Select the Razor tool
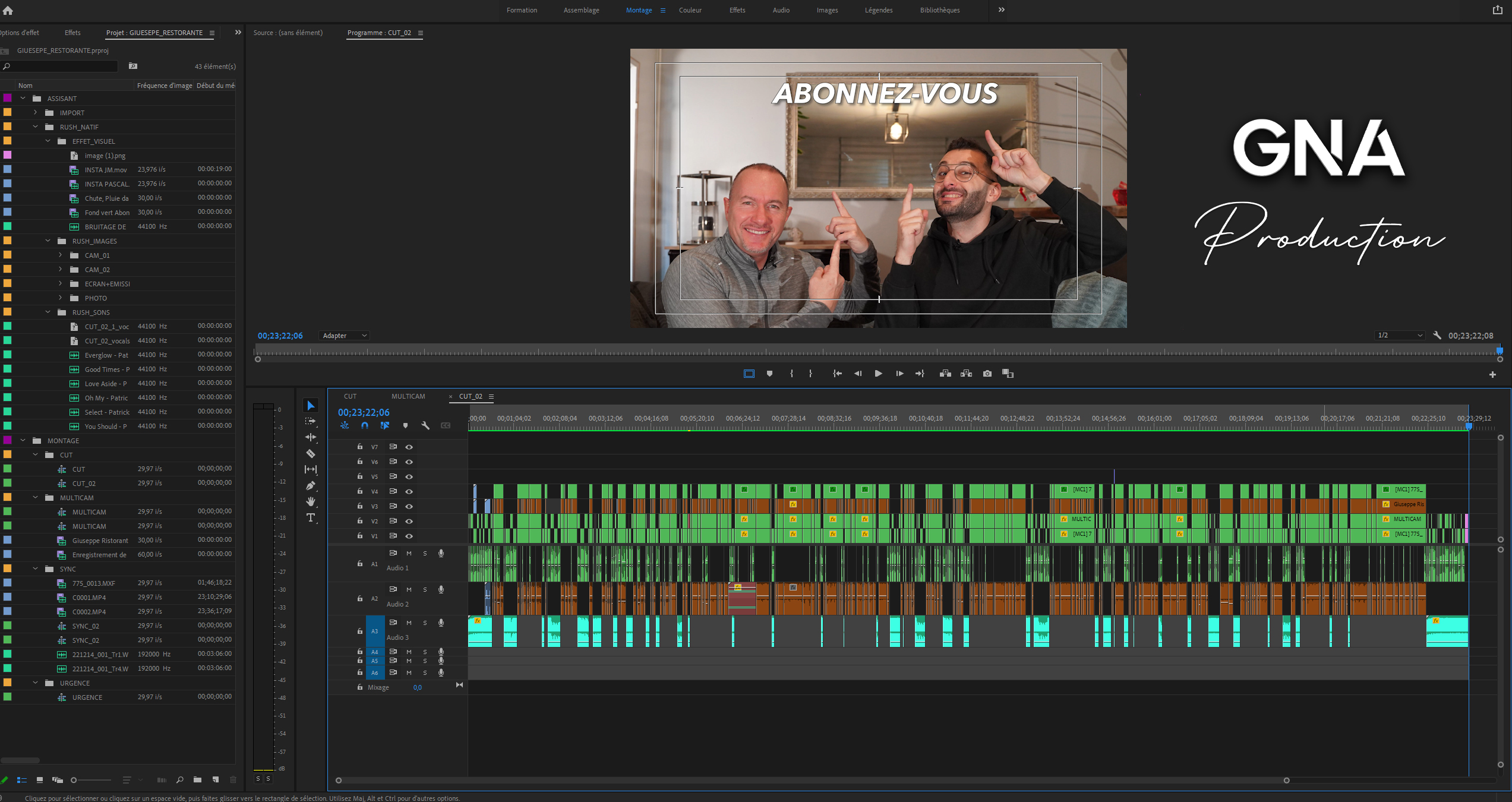Viewport: 1512px width, 802px height. pyautogui.click(x=311, y=453)
